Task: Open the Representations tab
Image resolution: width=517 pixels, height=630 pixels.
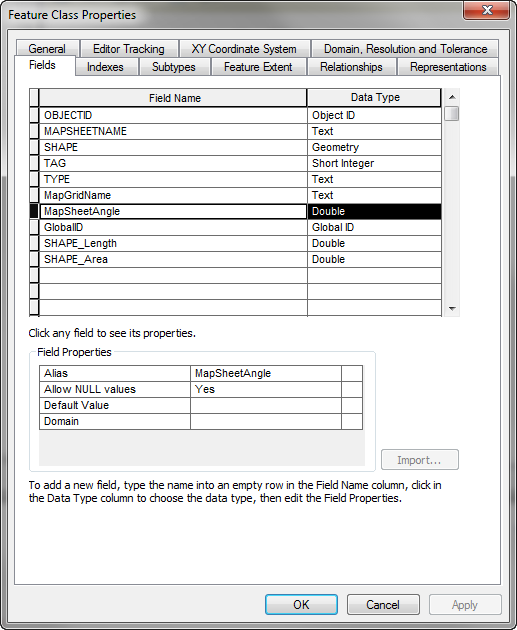Action: [448, 67]
